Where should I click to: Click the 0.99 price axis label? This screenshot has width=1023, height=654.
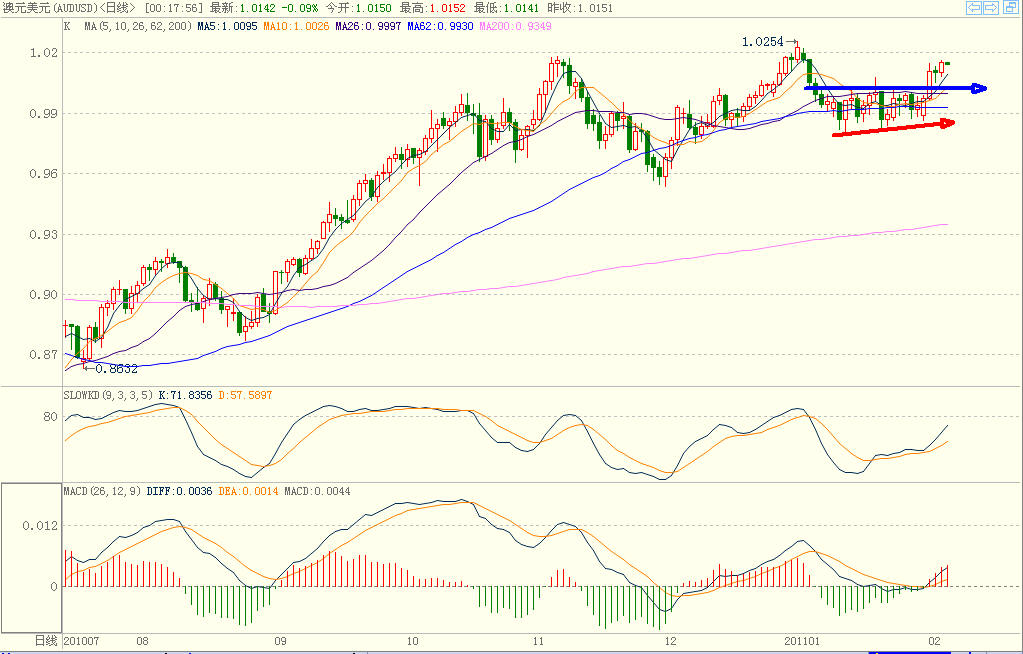click(44, 114)
